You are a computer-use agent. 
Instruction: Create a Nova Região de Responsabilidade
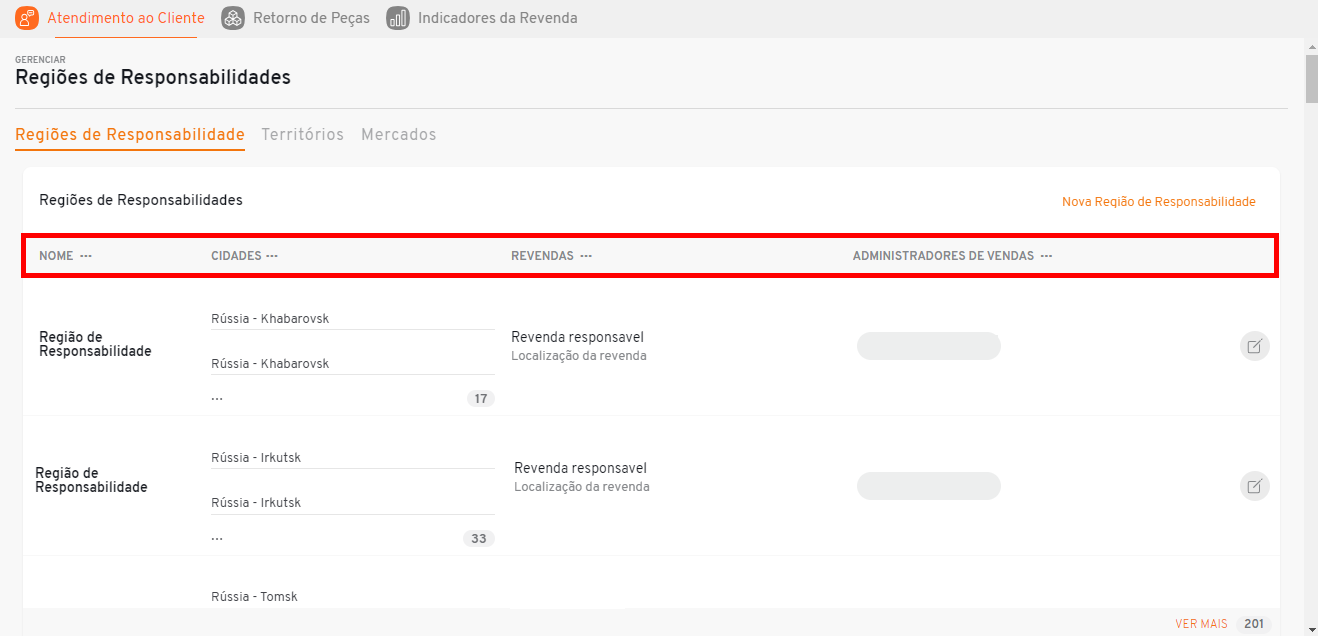tap(1158, 202)
